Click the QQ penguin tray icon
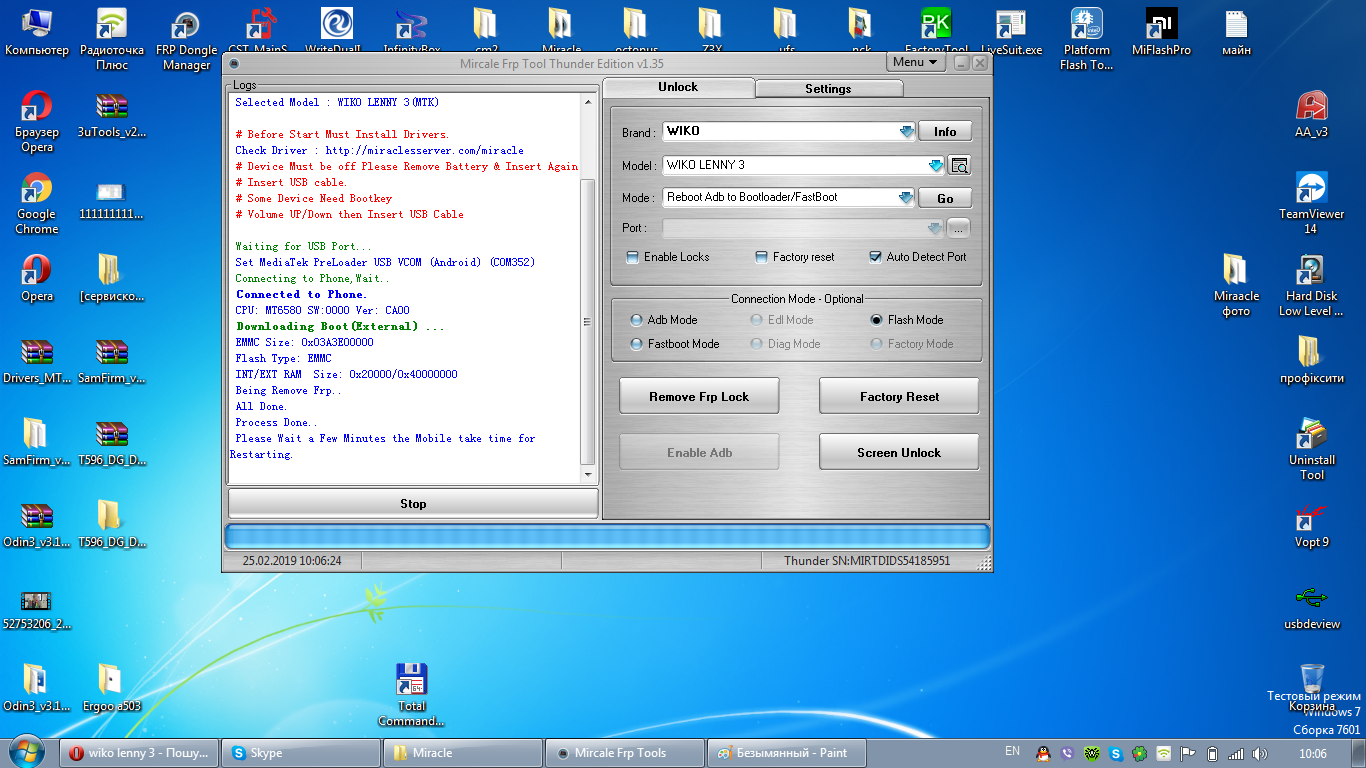The height and width of the screenshot is (768, 1366). (x=1043, y=753)
